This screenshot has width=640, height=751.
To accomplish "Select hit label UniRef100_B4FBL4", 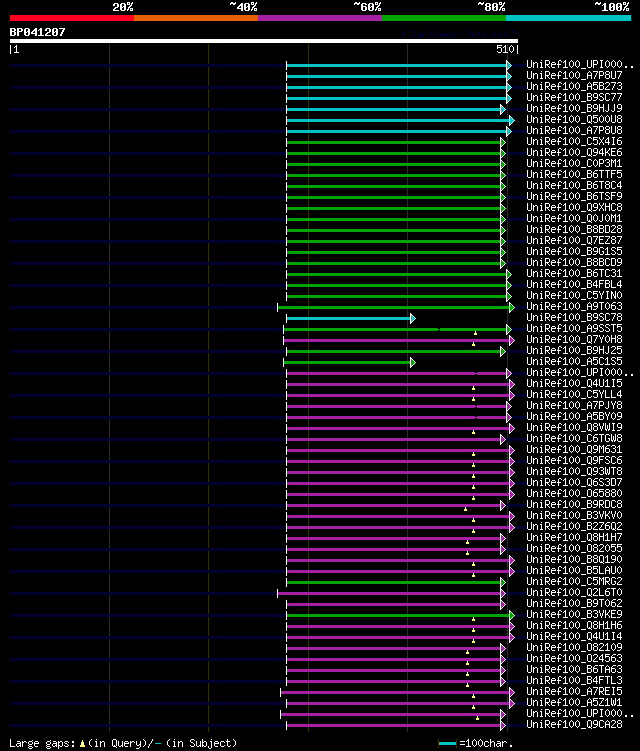I will (574, 284).
